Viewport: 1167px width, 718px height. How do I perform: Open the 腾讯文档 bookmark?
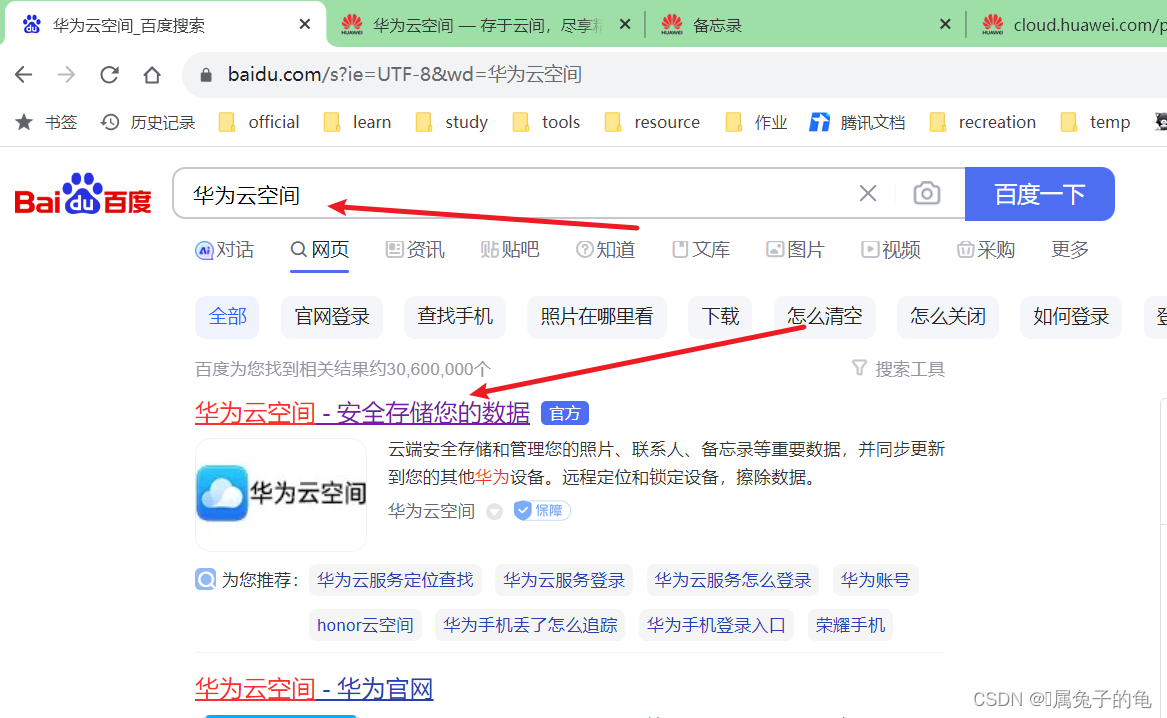tap(857, 122)
